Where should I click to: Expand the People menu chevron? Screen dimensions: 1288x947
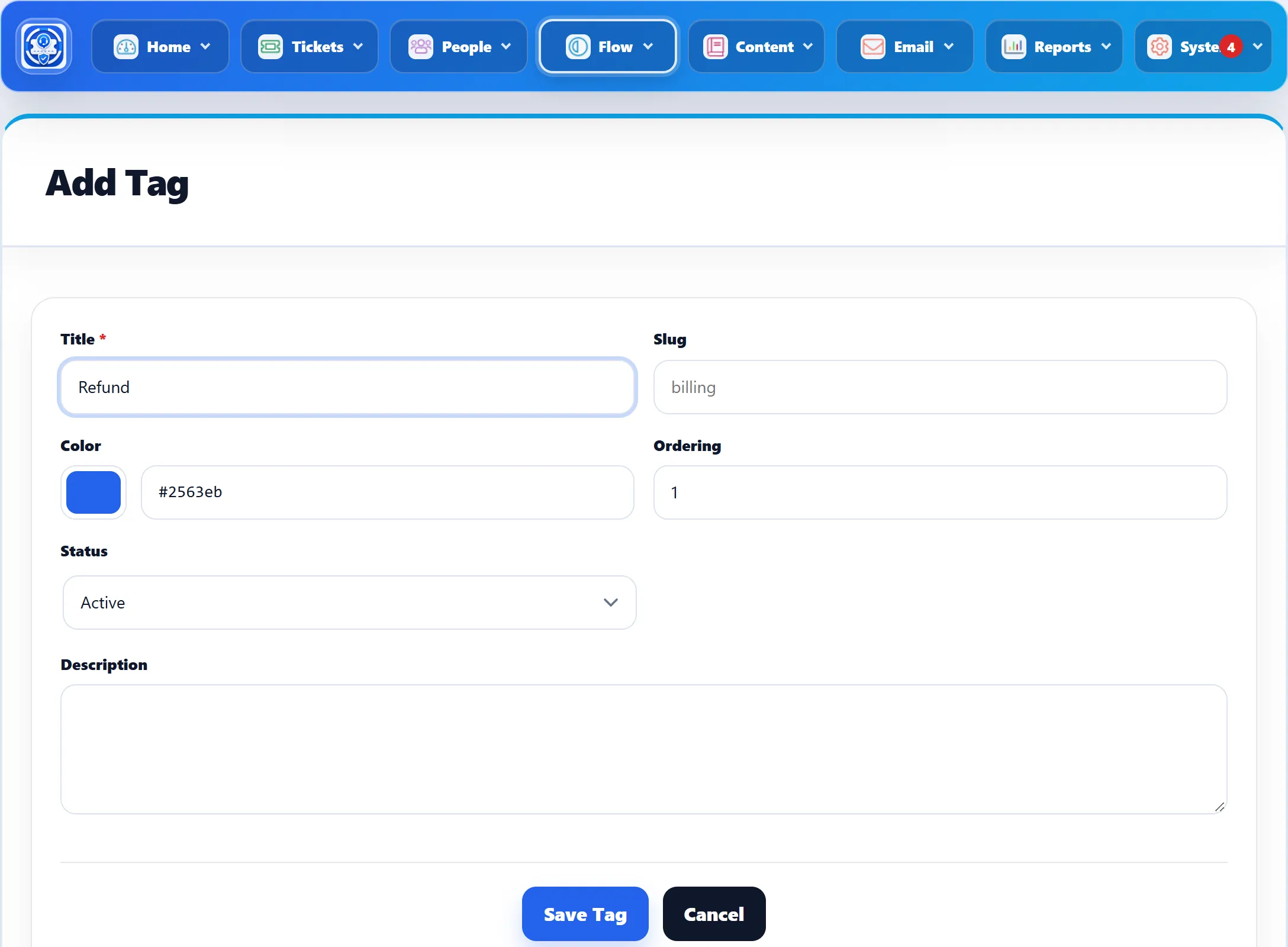tap(506, 47)
